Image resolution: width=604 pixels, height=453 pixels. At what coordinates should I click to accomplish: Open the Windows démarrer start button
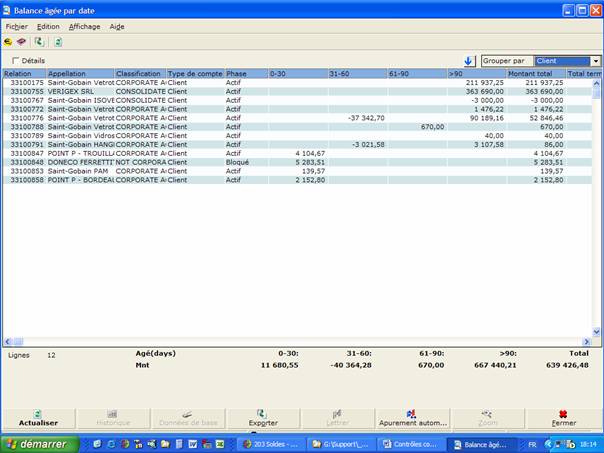click(40, 444)
